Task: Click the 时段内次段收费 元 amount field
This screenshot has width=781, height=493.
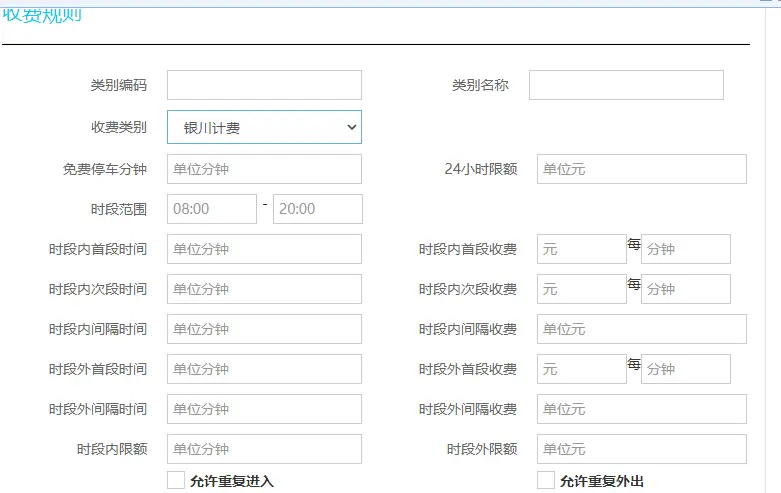Action: (581, 289)
